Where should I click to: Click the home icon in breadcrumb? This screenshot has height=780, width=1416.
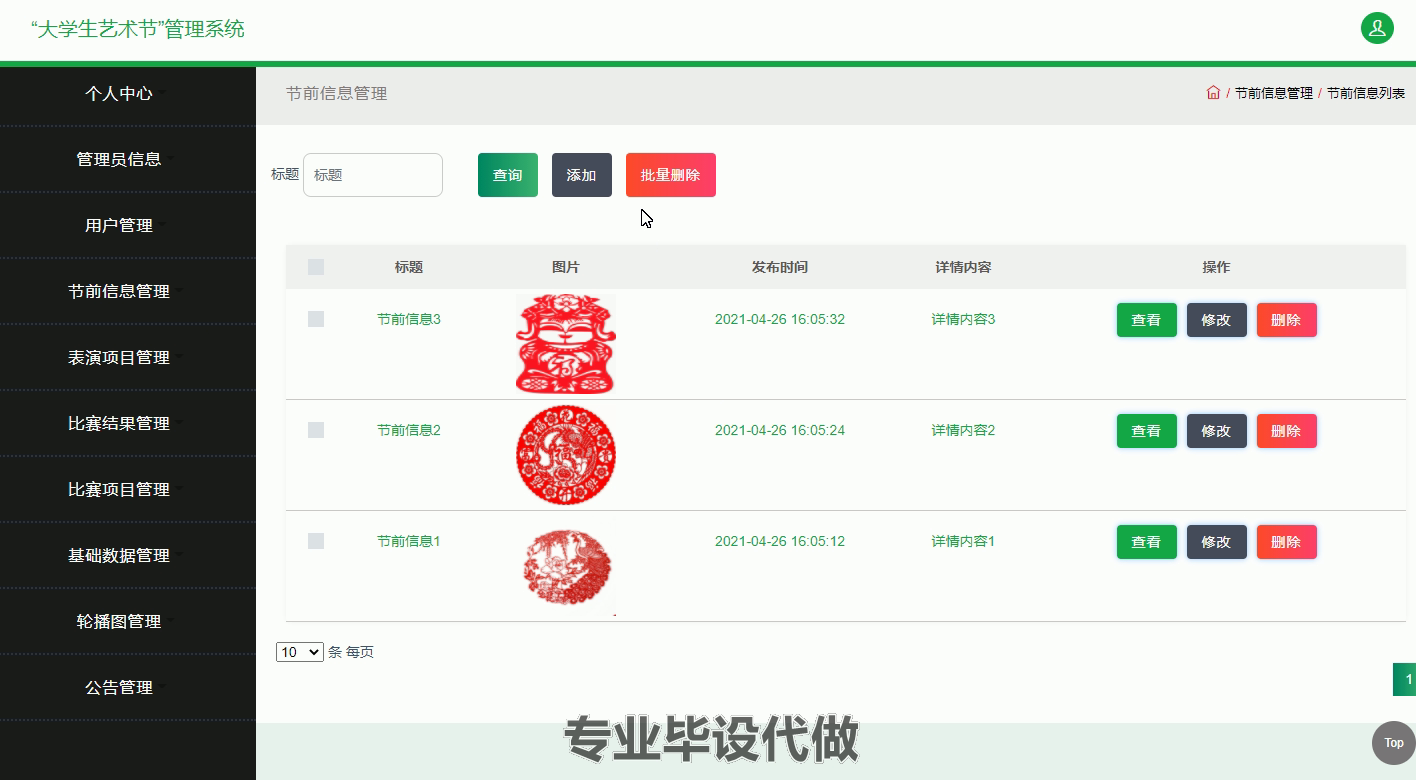(x=1213, y=93)
